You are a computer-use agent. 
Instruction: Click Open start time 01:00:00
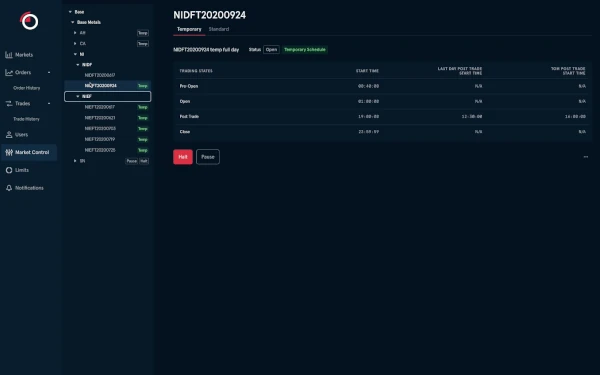click(368, 101)
